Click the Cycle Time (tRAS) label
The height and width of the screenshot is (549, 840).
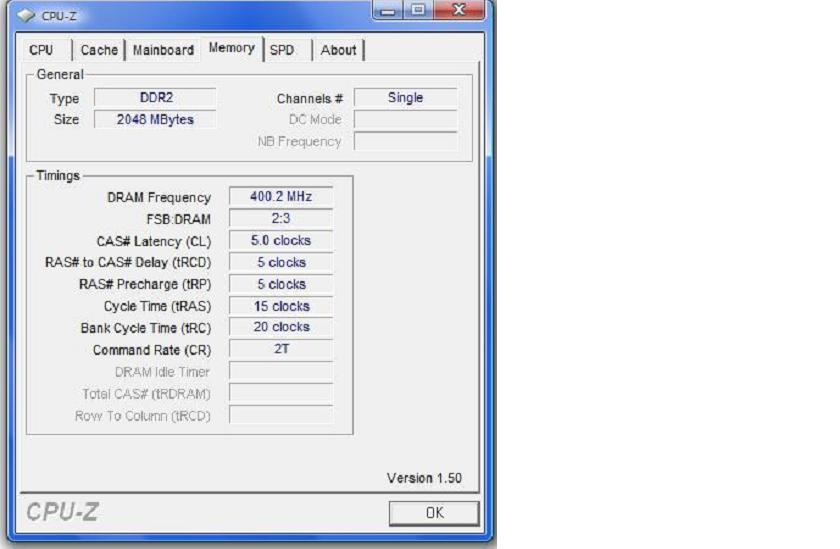point(158,306)
